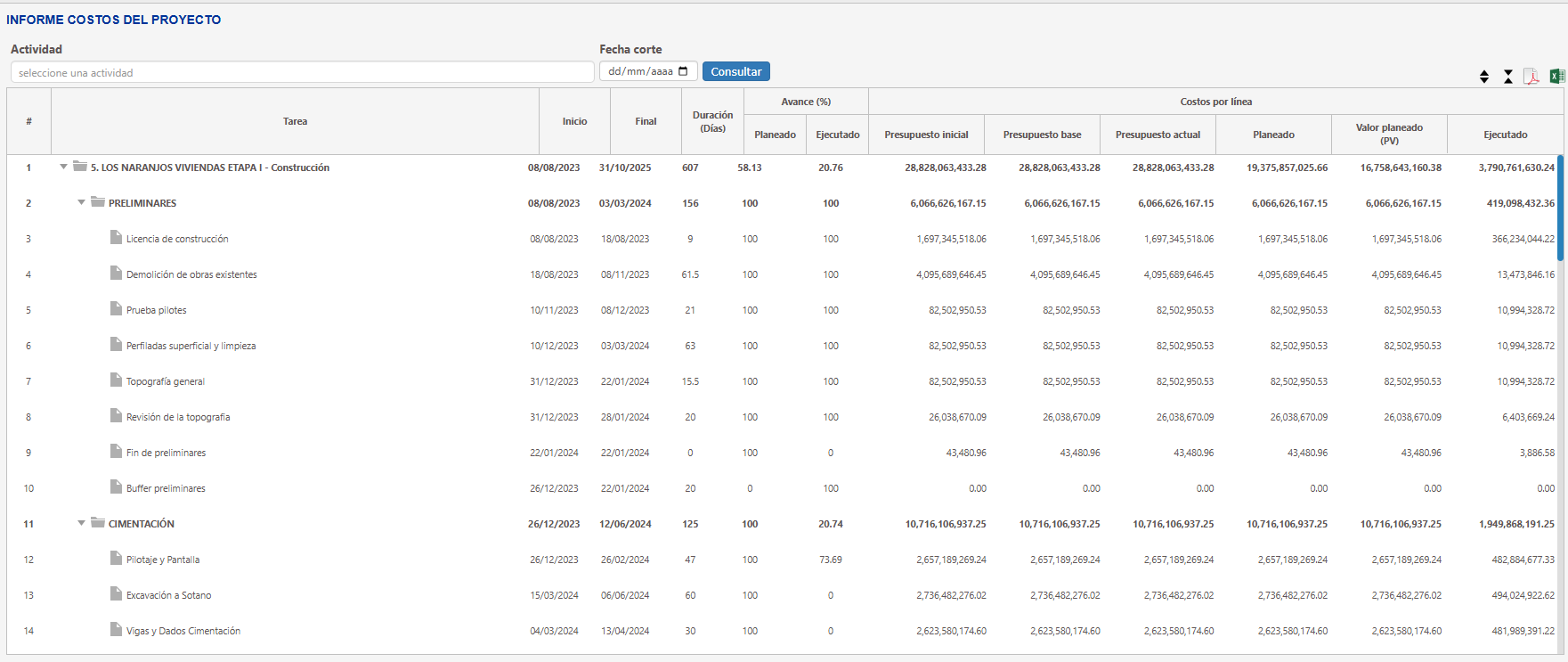Select the Perfiladas superficial y limpieza task name
This screenshot has width=1568, height=662.
191,346
